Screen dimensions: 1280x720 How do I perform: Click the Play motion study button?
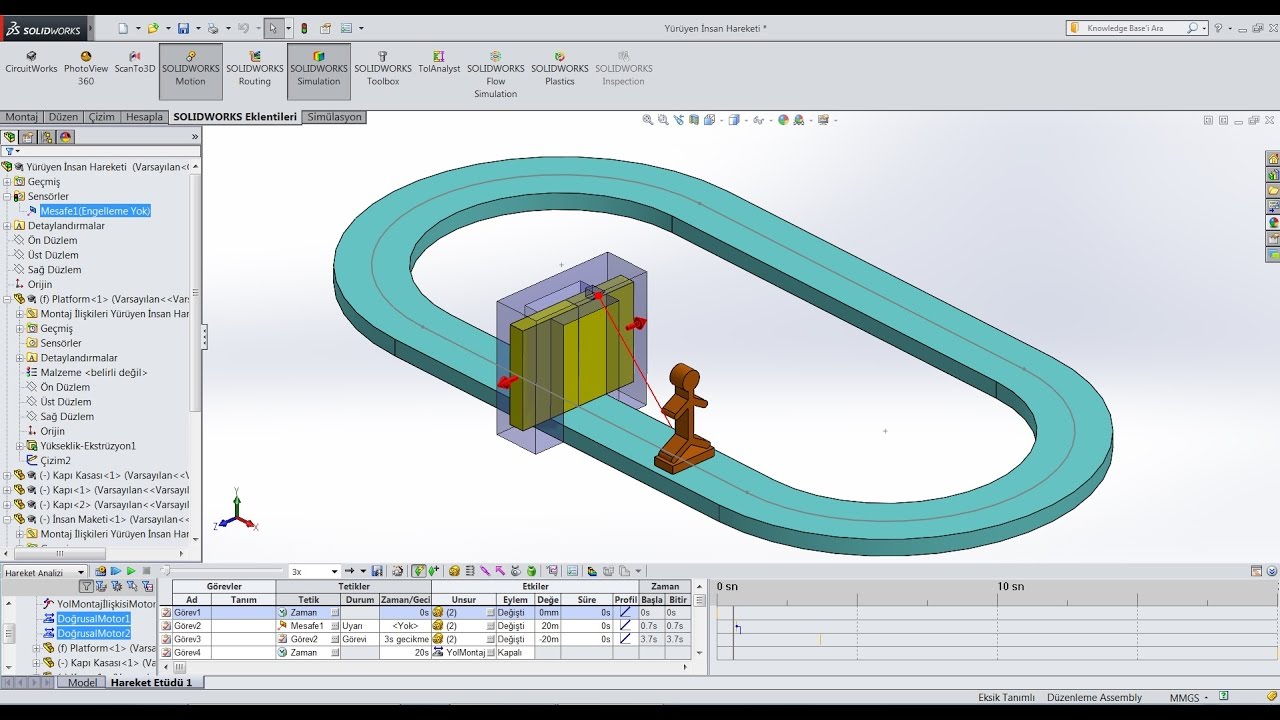click(x=131, y=571)
